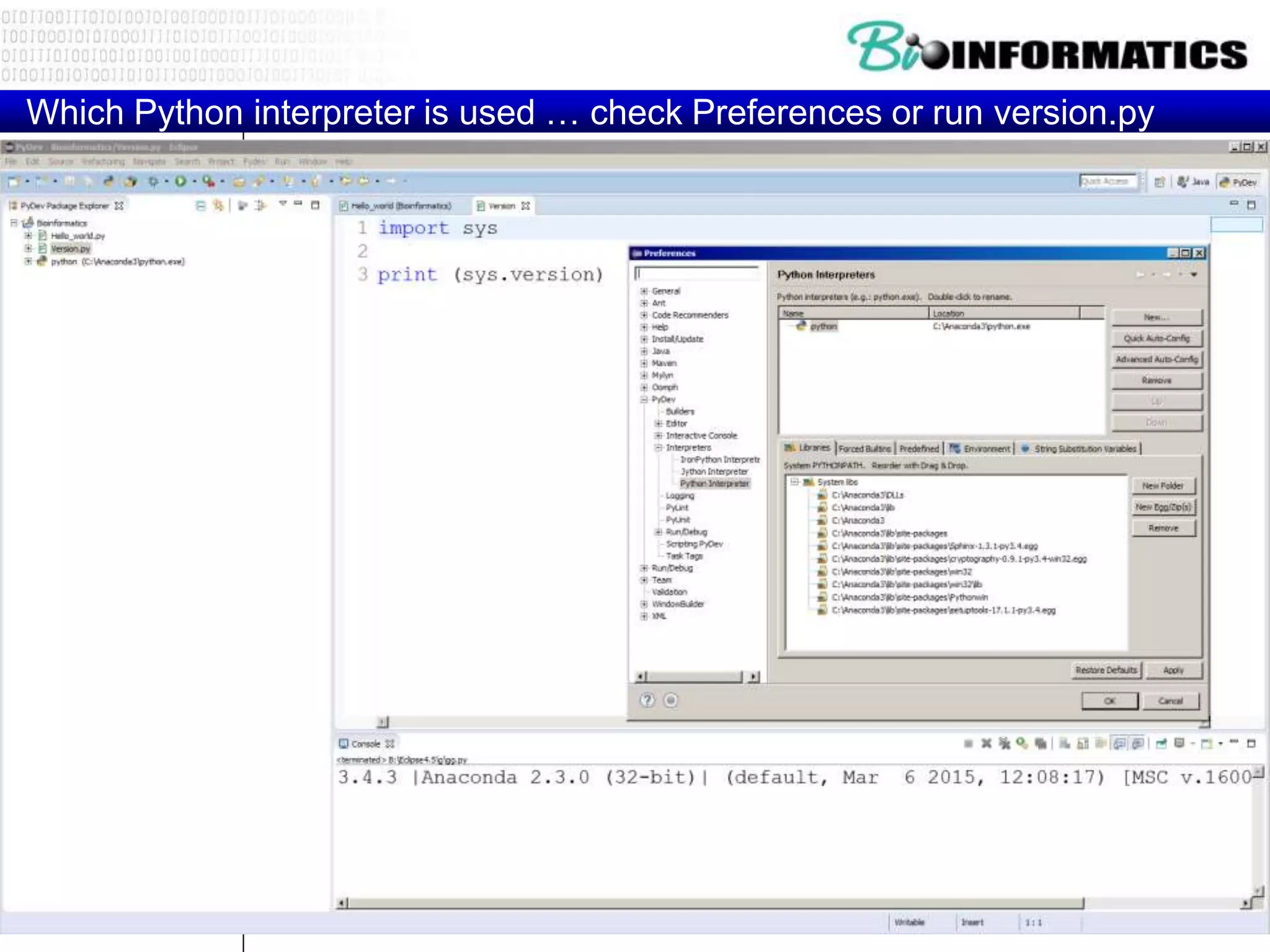Viewport: 1270px width, 952px height.
Task: Open the Window menu
Action: 312,161
